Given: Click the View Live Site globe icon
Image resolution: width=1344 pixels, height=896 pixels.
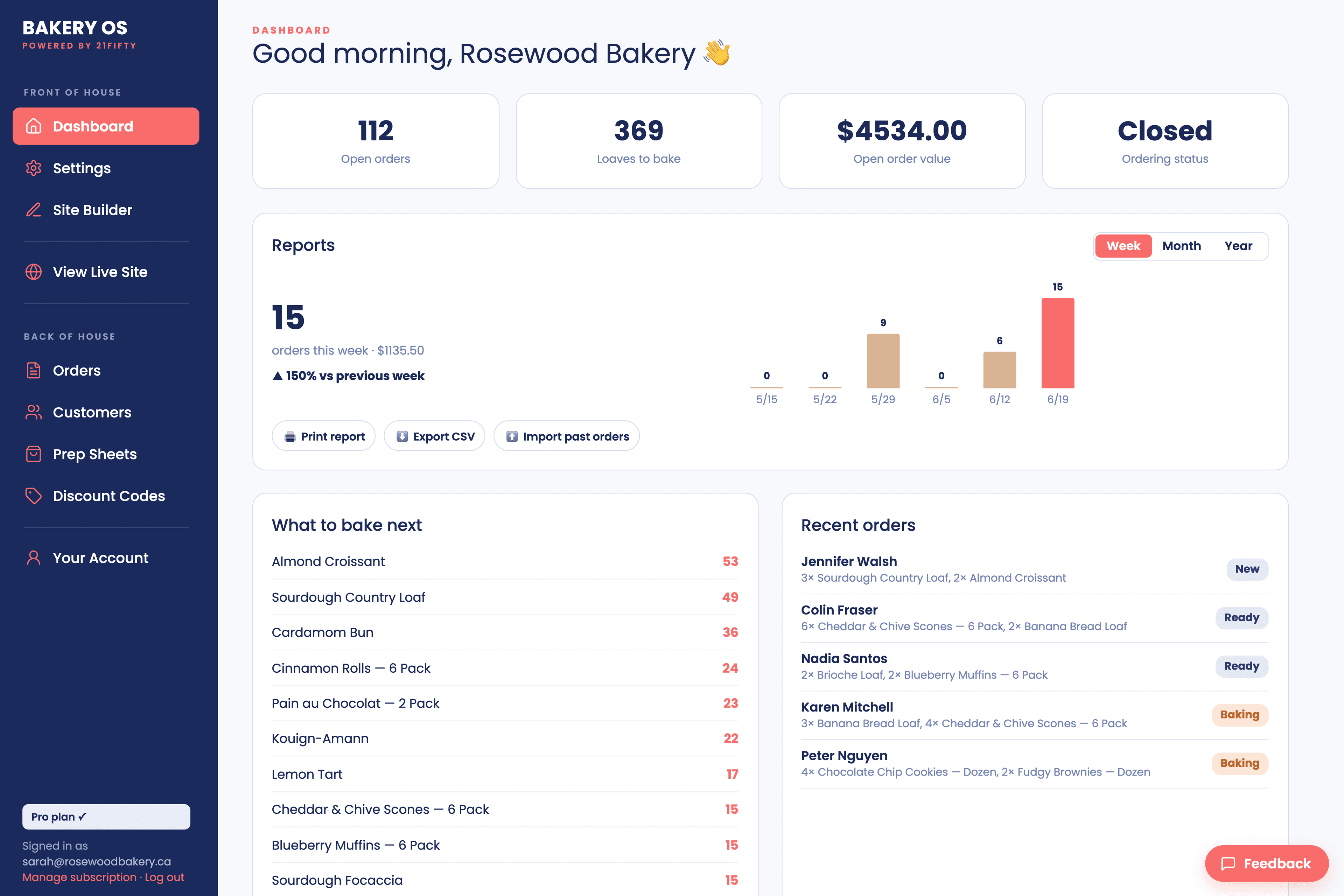Looking at the screenshot, I should pos(34,272).
